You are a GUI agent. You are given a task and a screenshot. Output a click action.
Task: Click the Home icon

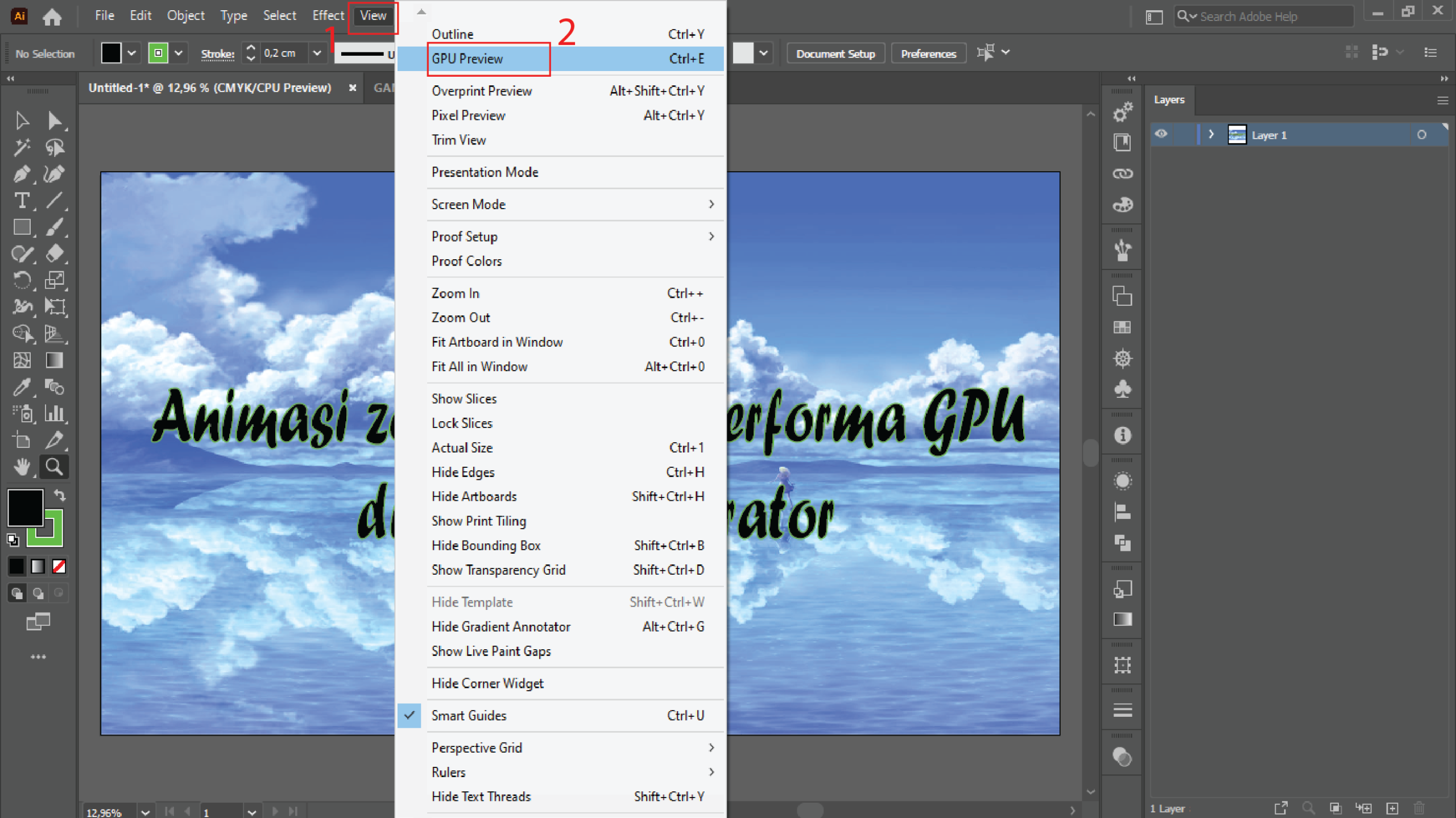point(52,16)
